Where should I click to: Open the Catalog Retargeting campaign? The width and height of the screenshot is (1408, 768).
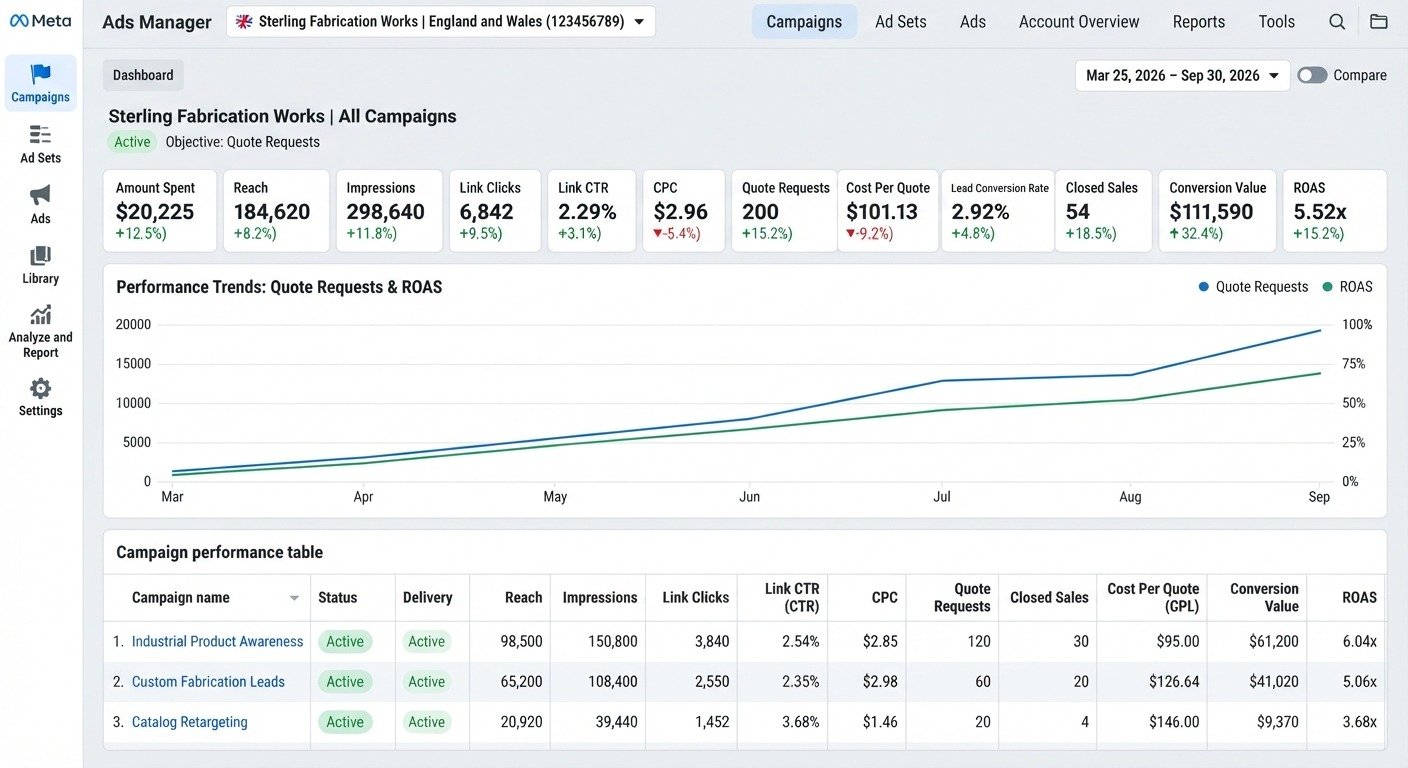click(x=189, y=722)
